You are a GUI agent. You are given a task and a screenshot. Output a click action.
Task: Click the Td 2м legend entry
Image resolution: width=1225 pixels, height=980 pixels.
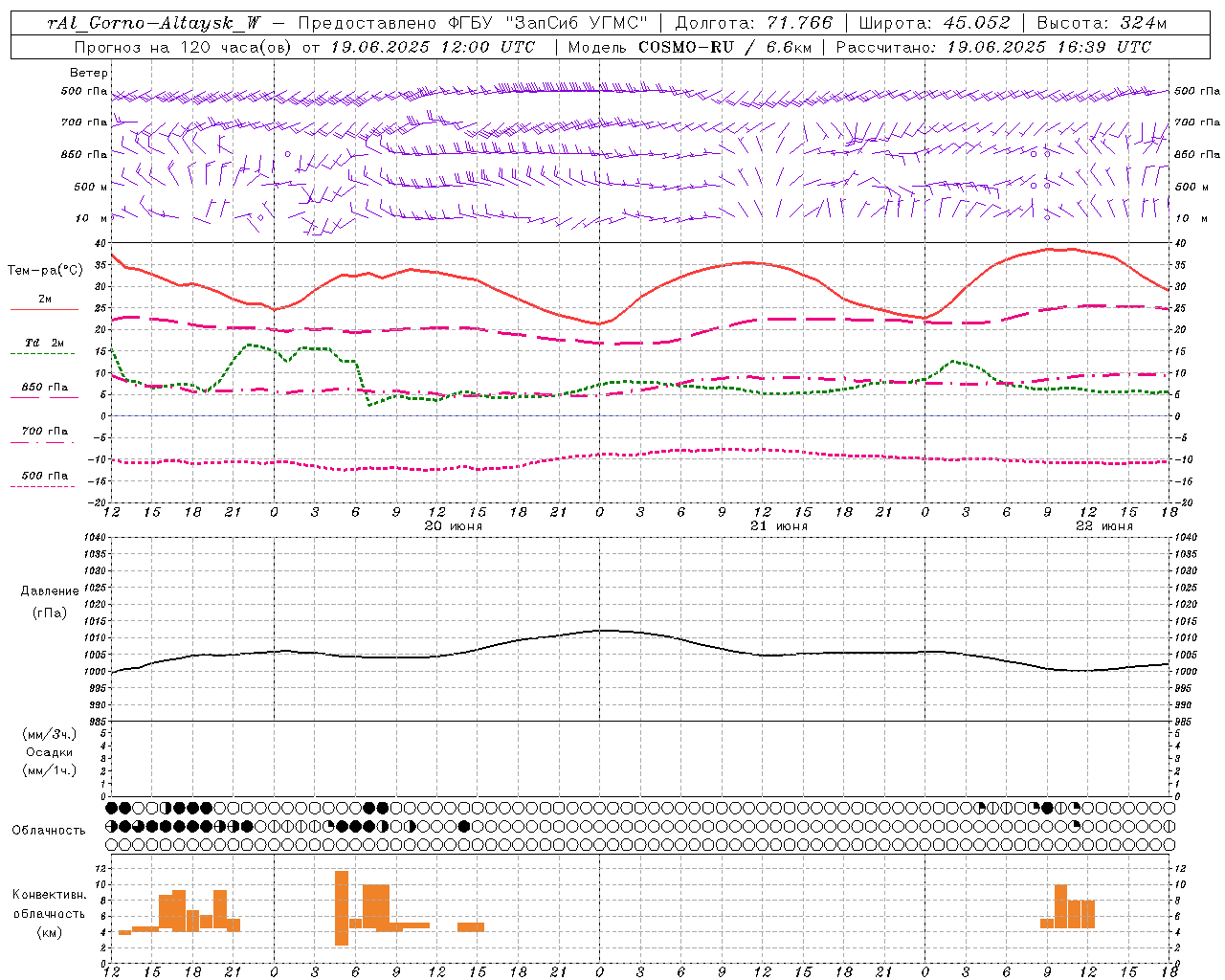tap(44, 343)
